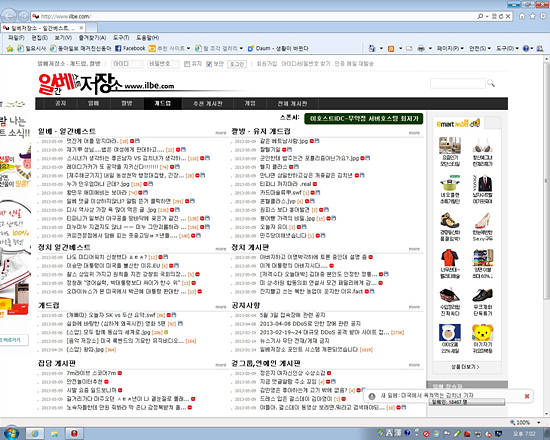Toggle the 보안 security checkbox
The width and height of the screenshot is (550, 440).
click(209, 64)
